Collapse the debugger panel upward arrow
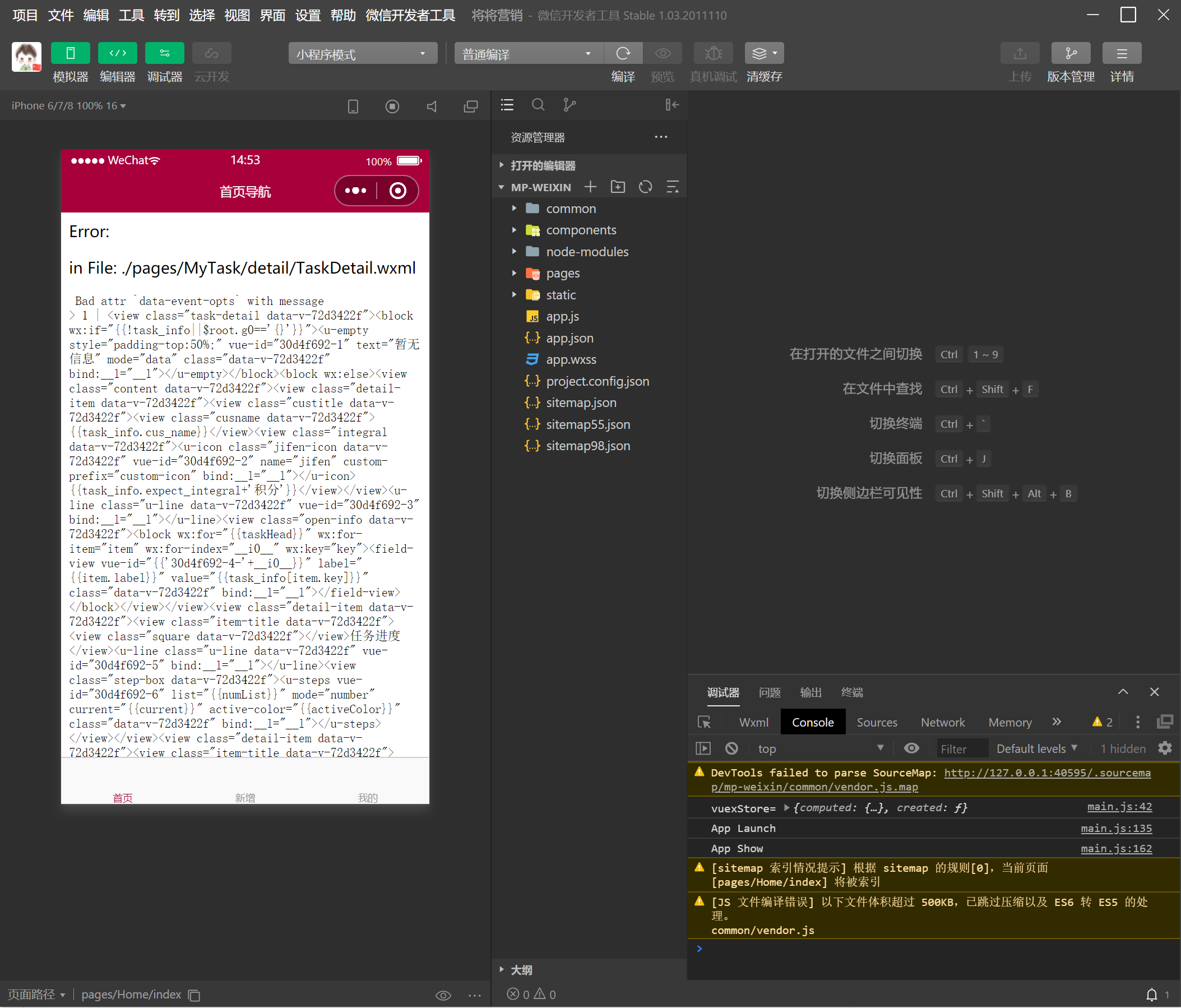This screenshot has height=1008, width=1181. click(1123, 692)
